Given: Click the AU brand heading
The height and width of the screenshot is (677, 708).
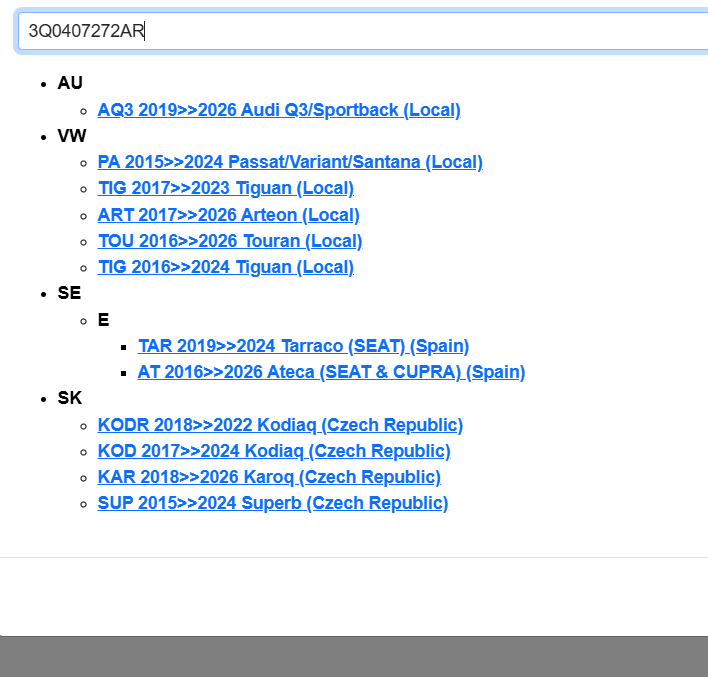Looking at the screenshot, I should tap(70, 83).
